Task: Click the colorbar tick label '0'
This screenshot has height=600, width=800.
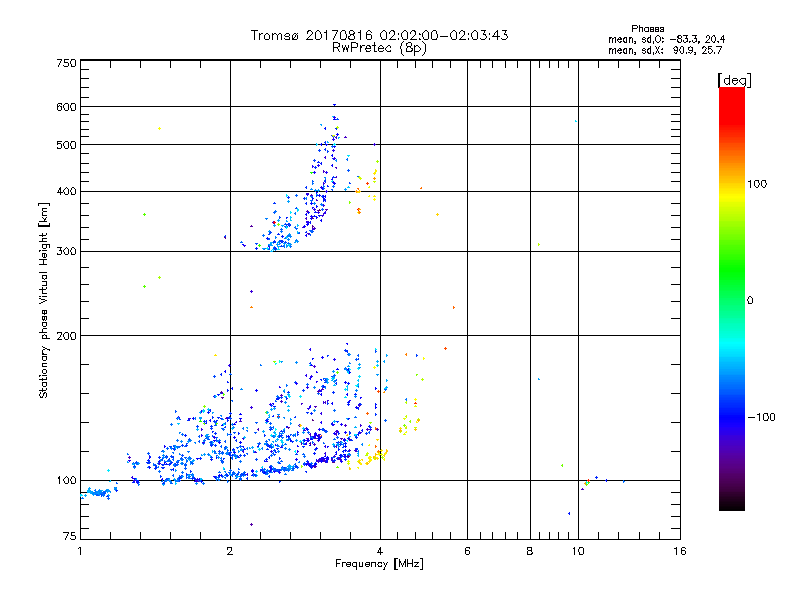Action: 750,300
